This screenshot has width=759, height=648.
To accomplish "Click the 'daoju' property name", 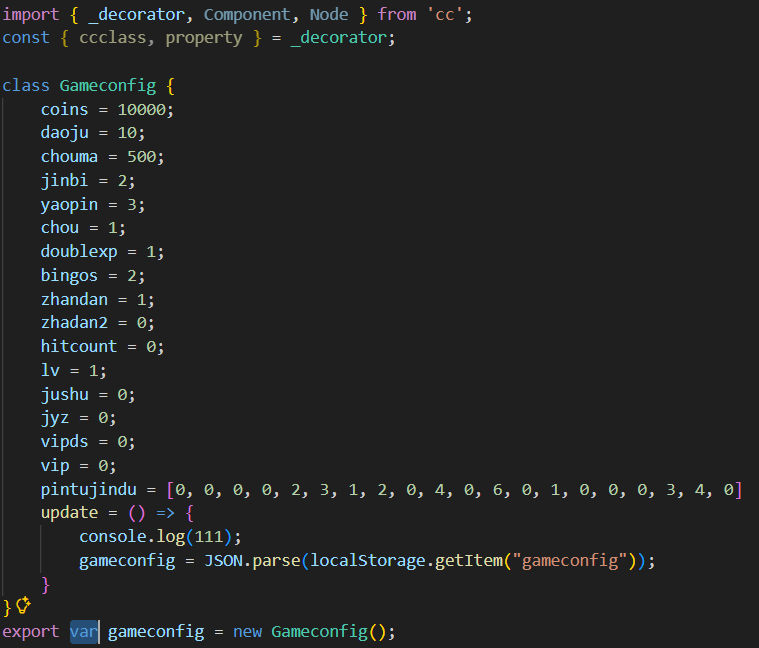I will tap(65, 133).
